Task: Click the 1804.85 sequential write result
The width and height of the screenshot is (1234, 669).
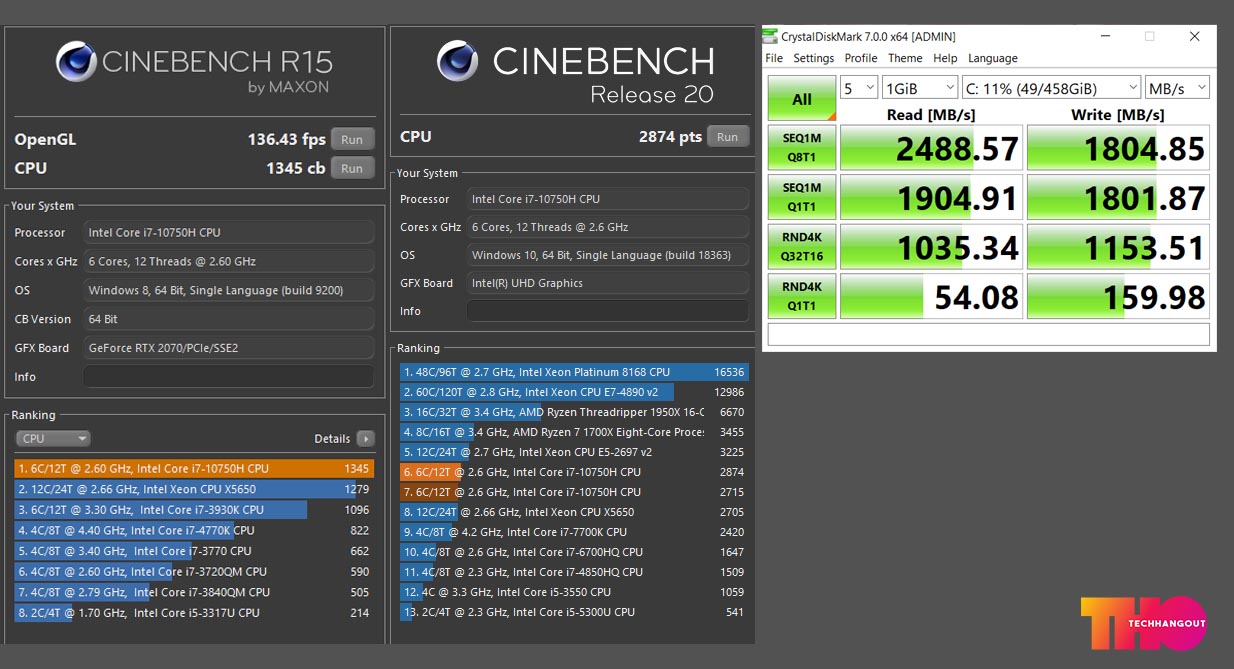Action: 1118,148
